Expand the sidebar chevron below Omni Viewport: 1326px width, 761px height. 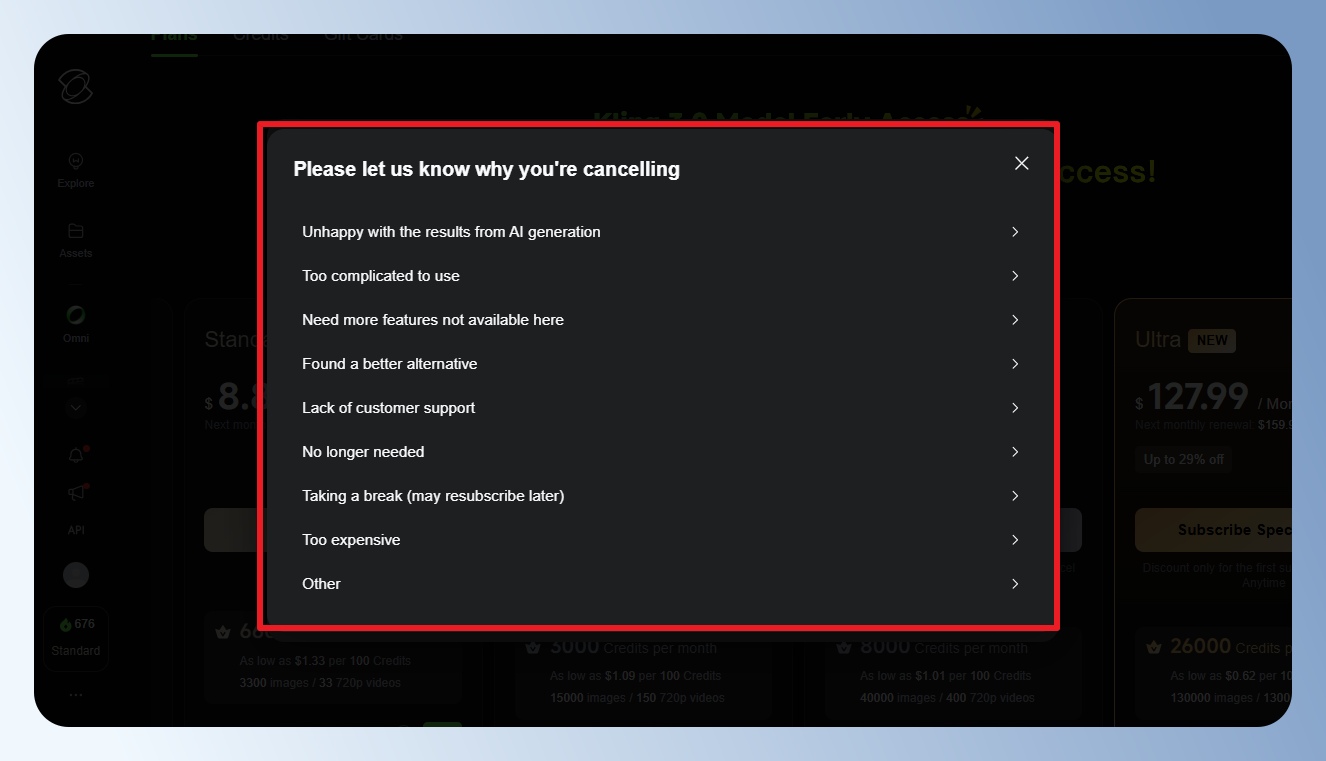coord(76,408)
